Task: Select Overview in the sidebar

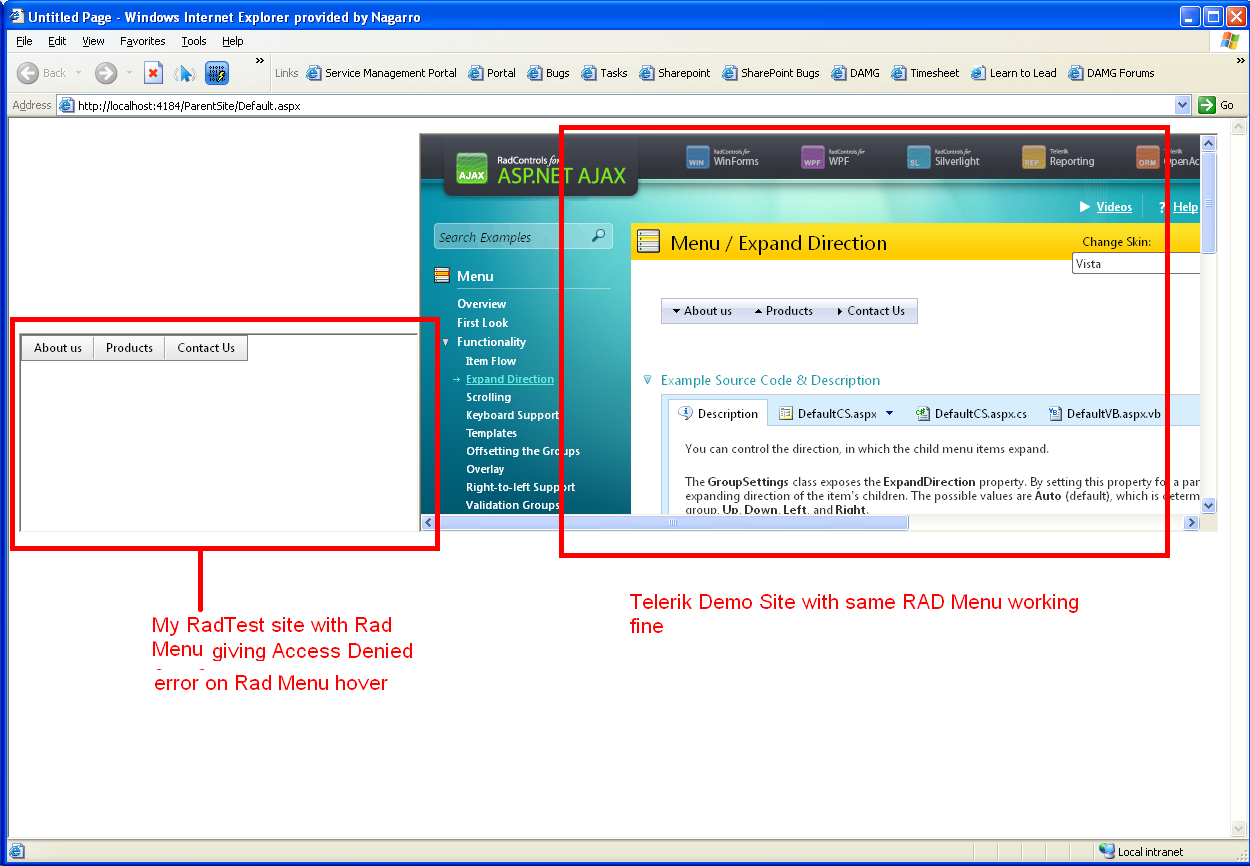Action: click(x=482, y=304)
